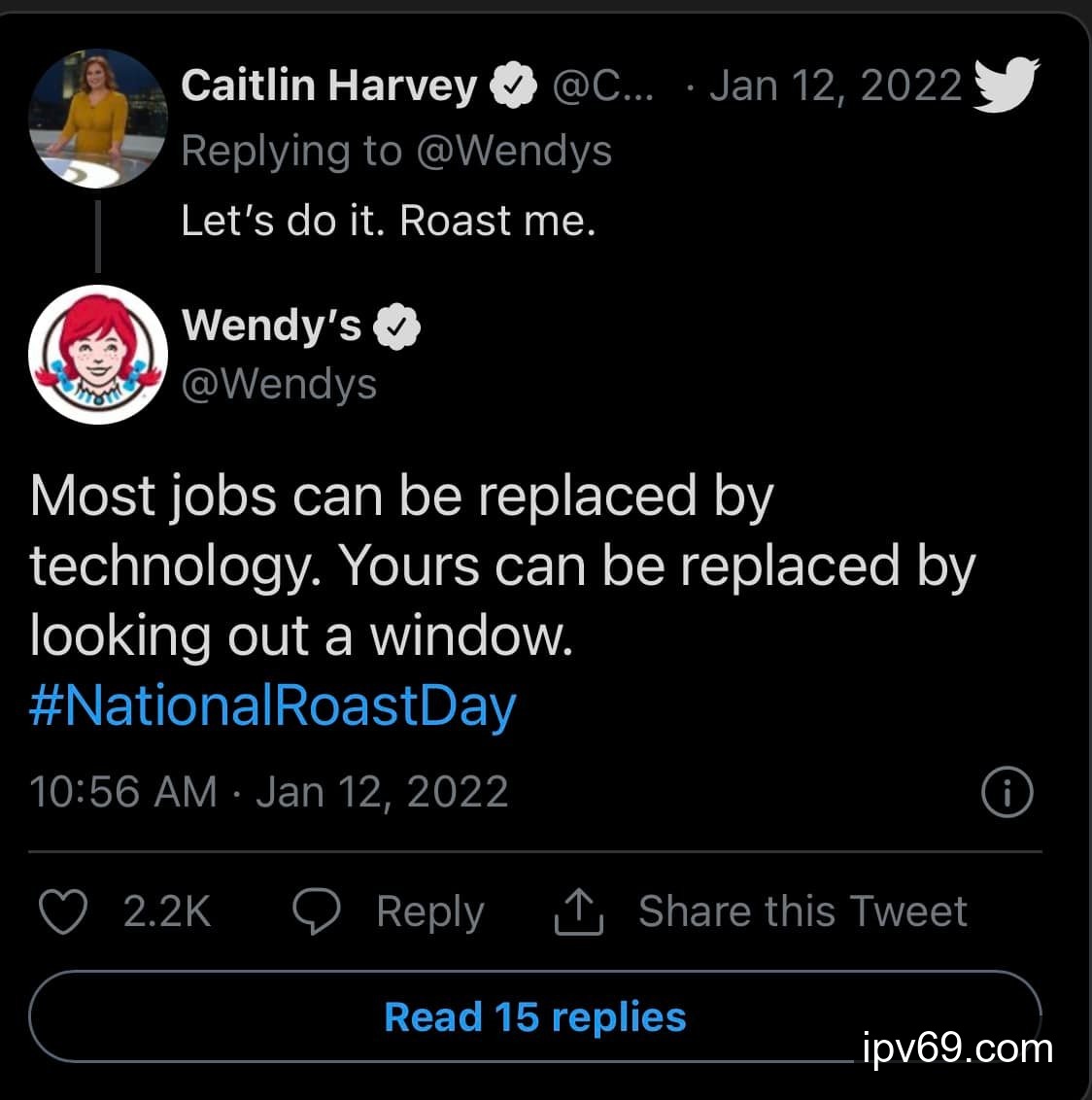The height and width of the screenshot is (1100, 1092).
Task: Like the tweet via heart icon
Action: 62,911
